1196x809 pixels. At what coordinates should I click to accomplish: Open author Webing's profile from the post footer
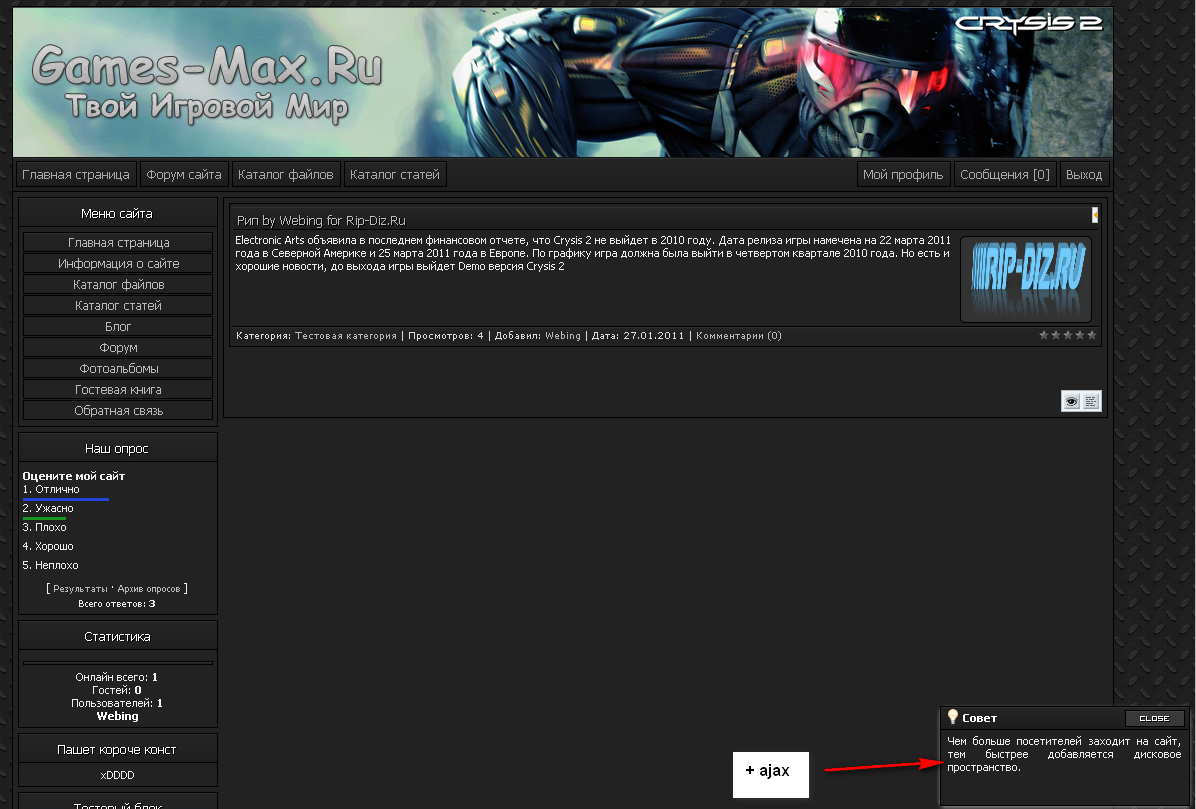click(x=563, y=335)
